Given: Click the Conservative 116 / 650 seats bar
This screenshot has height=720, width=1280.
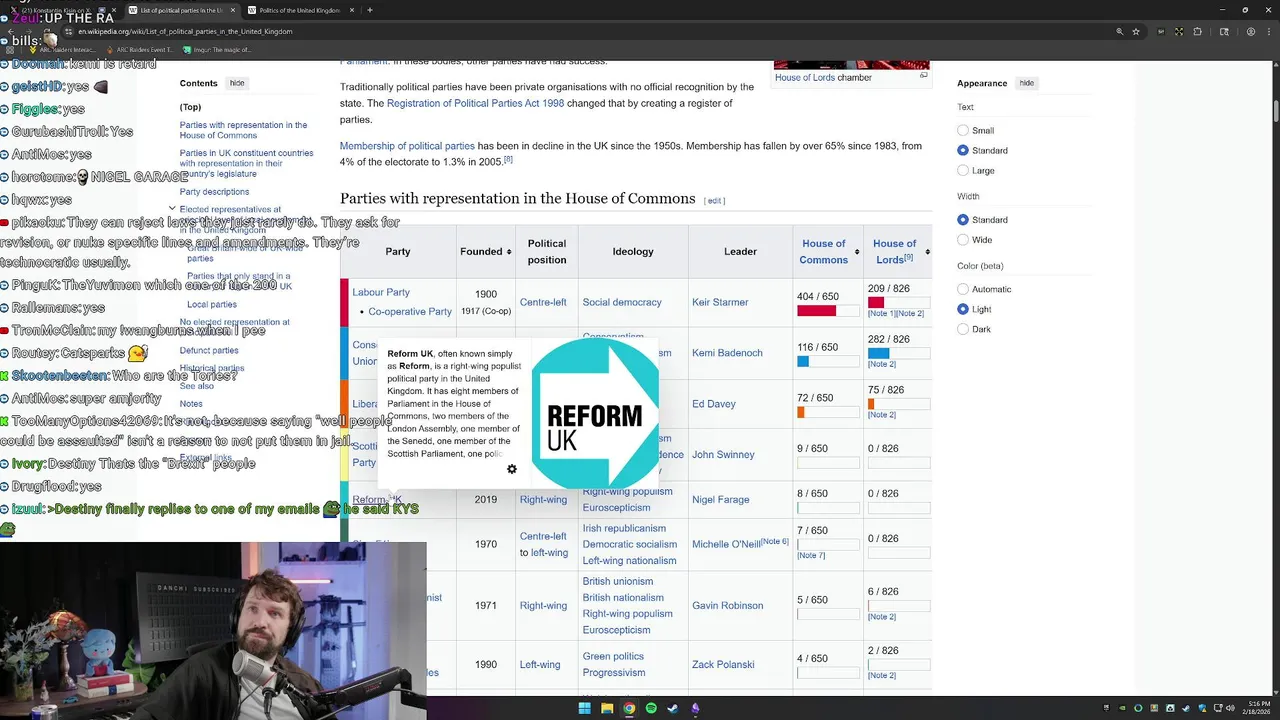Looking at the screenshot, I should click(828, 362).
